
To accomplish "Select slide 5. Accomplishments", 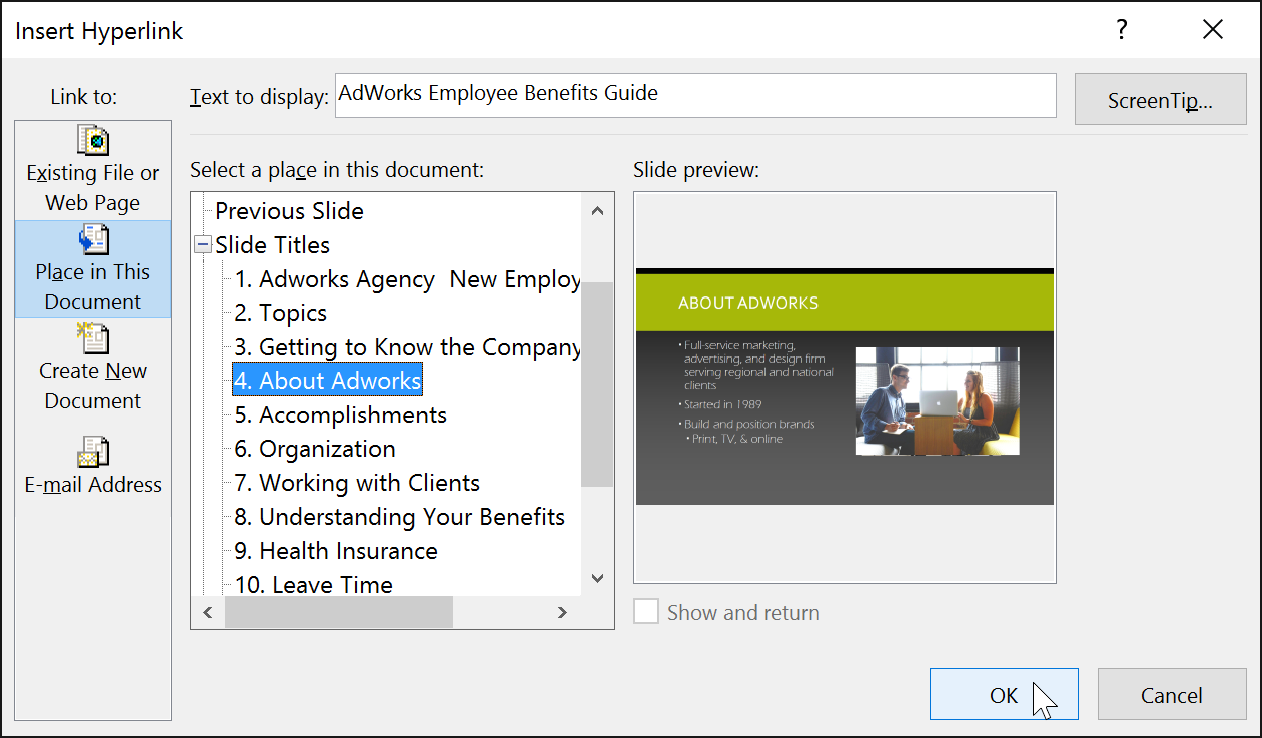I will [x=340, y=415].
